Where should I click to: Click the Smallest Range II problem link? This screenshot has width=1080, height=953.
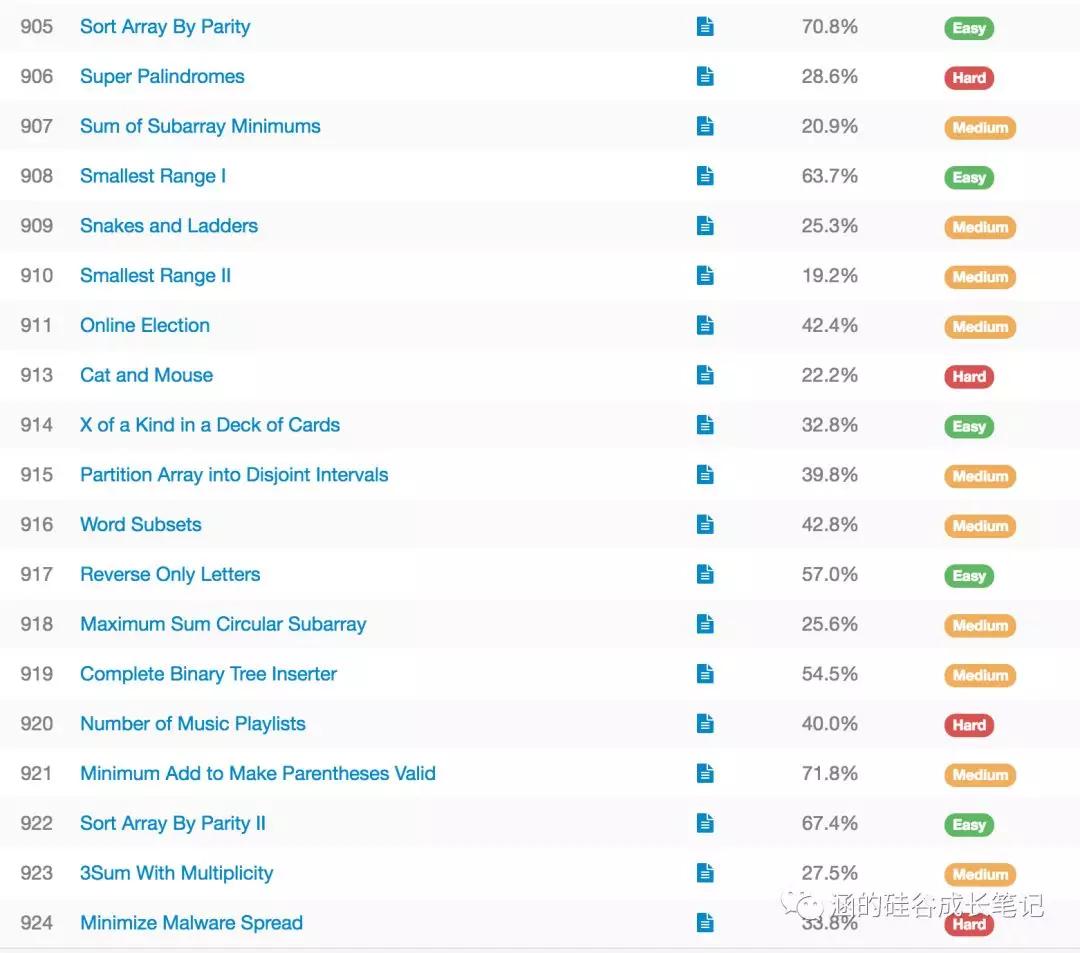tap(155, 276)
